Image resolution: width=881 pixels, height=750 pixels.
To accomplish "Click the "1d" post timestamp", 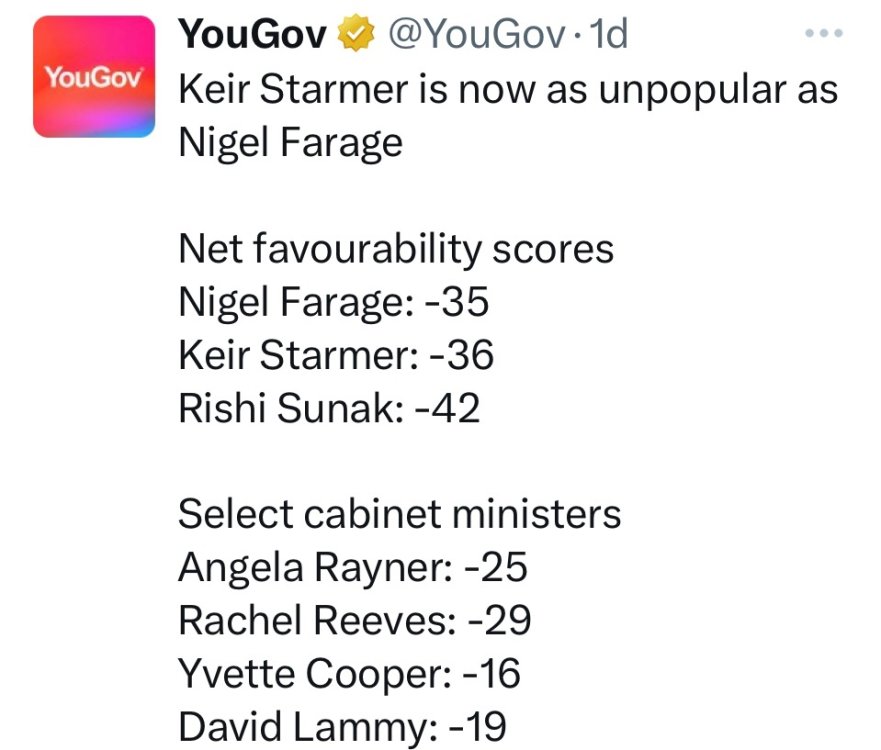I will [609, 35].
